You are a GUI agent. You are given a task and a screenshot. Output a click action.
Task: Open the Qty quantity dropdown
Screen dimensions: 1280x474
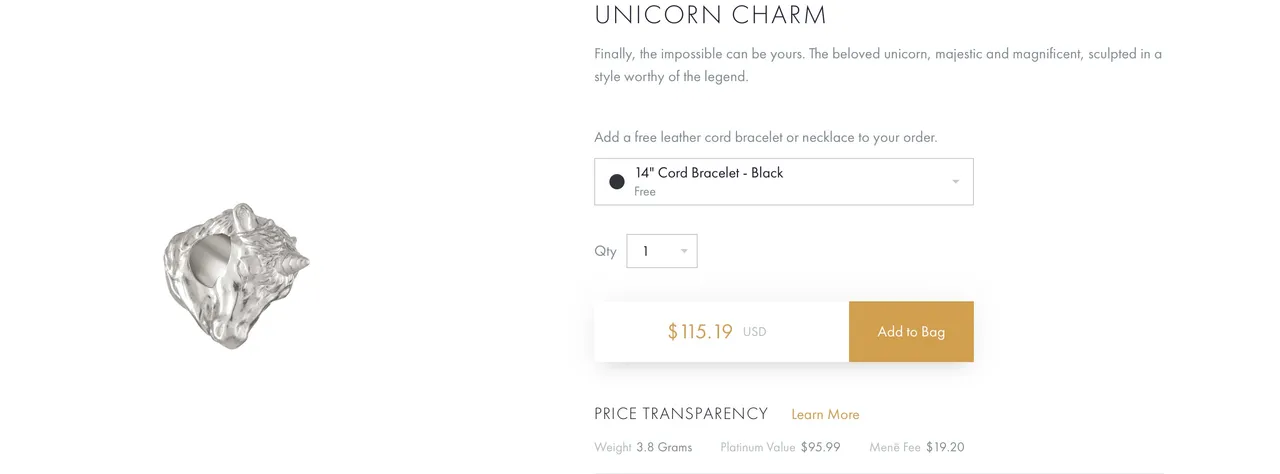tap(661, 251)
